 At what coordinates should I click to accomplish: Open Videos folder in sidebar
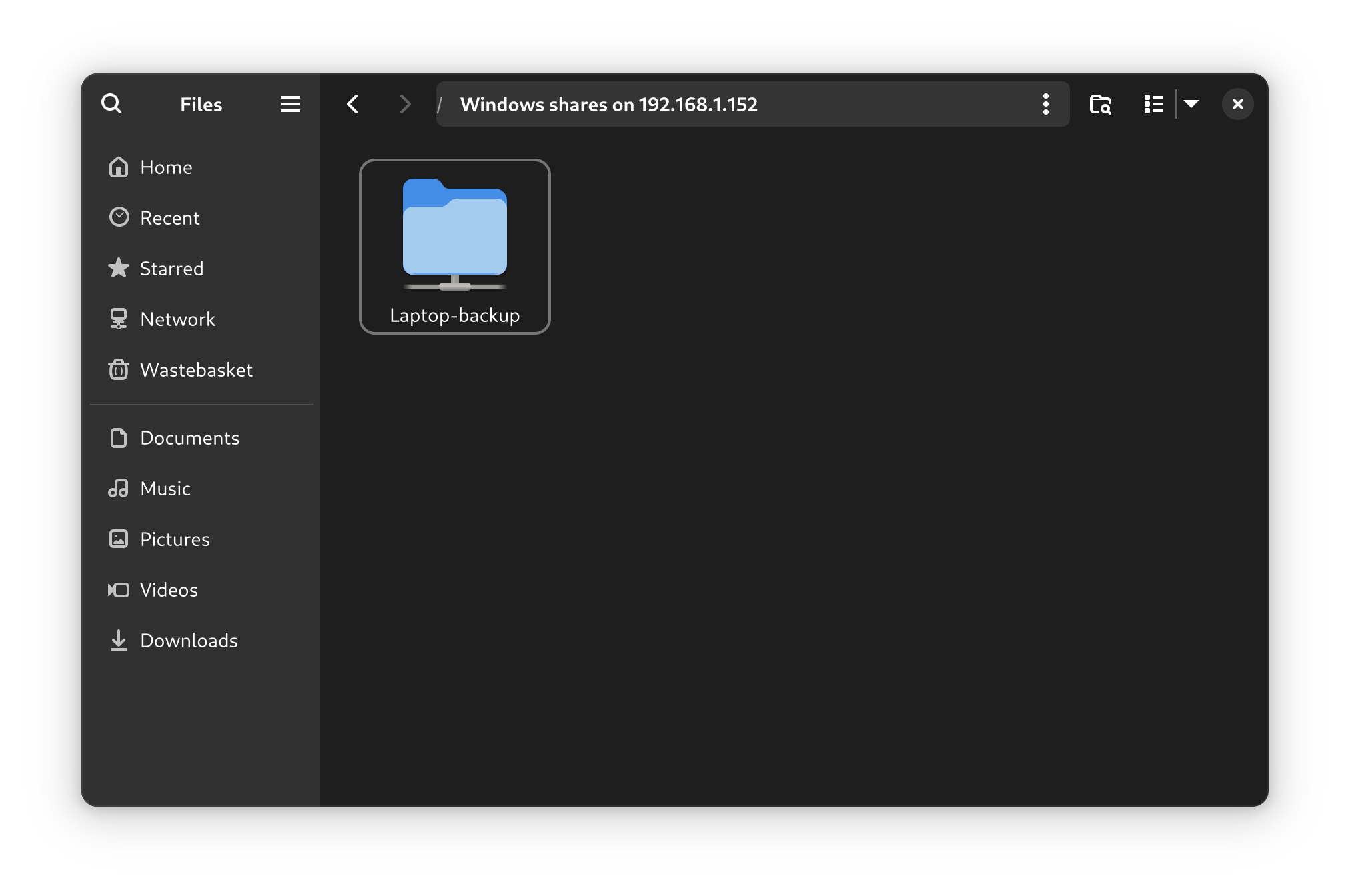point(201,590)
